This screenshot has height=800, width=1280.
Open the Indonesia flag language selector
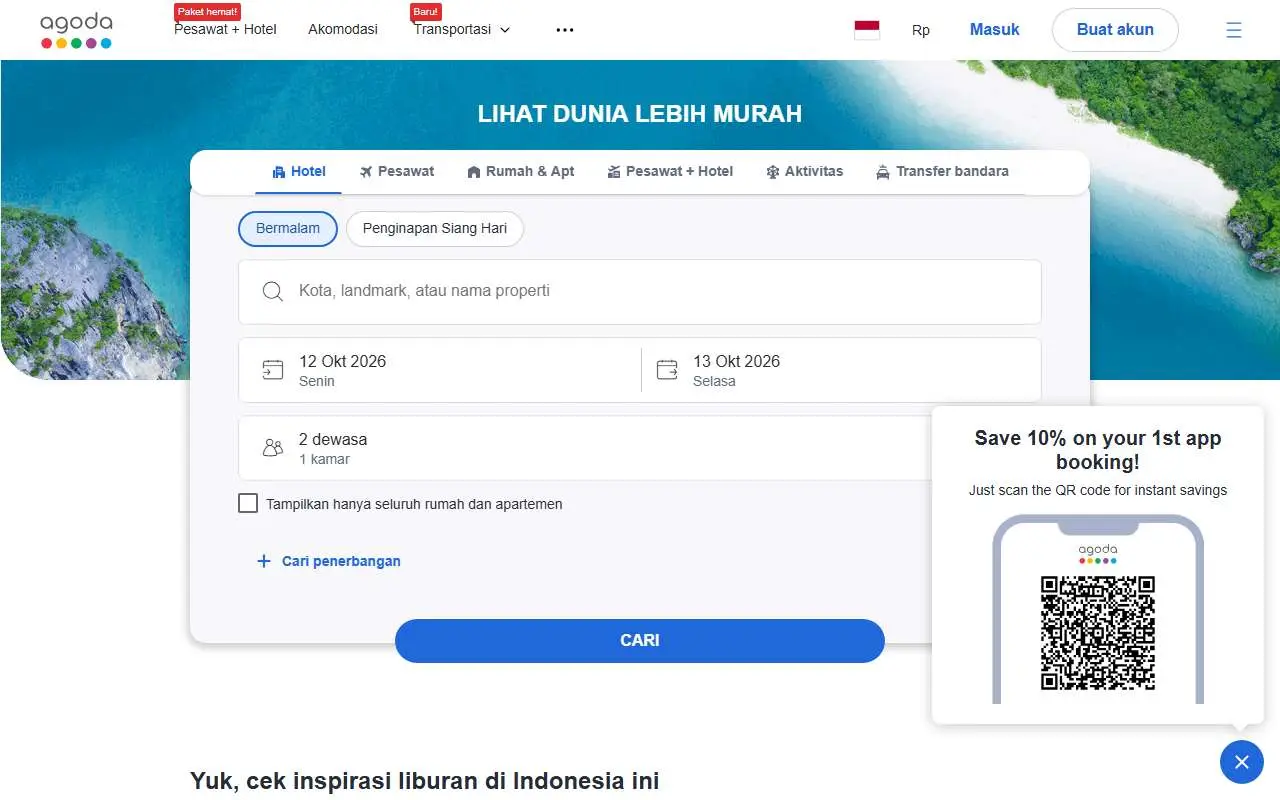click(x=867, y=30)
